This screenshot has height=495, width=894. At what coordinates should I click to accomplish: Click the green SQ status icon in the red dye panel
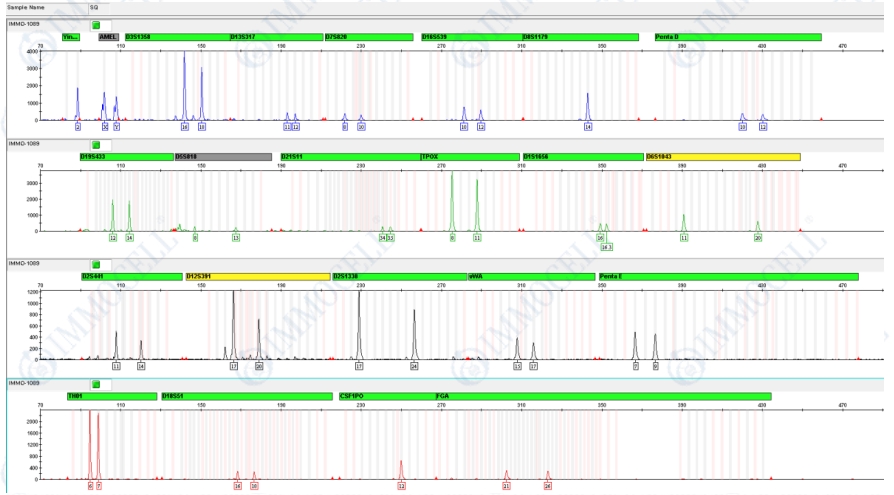[96, 384]
